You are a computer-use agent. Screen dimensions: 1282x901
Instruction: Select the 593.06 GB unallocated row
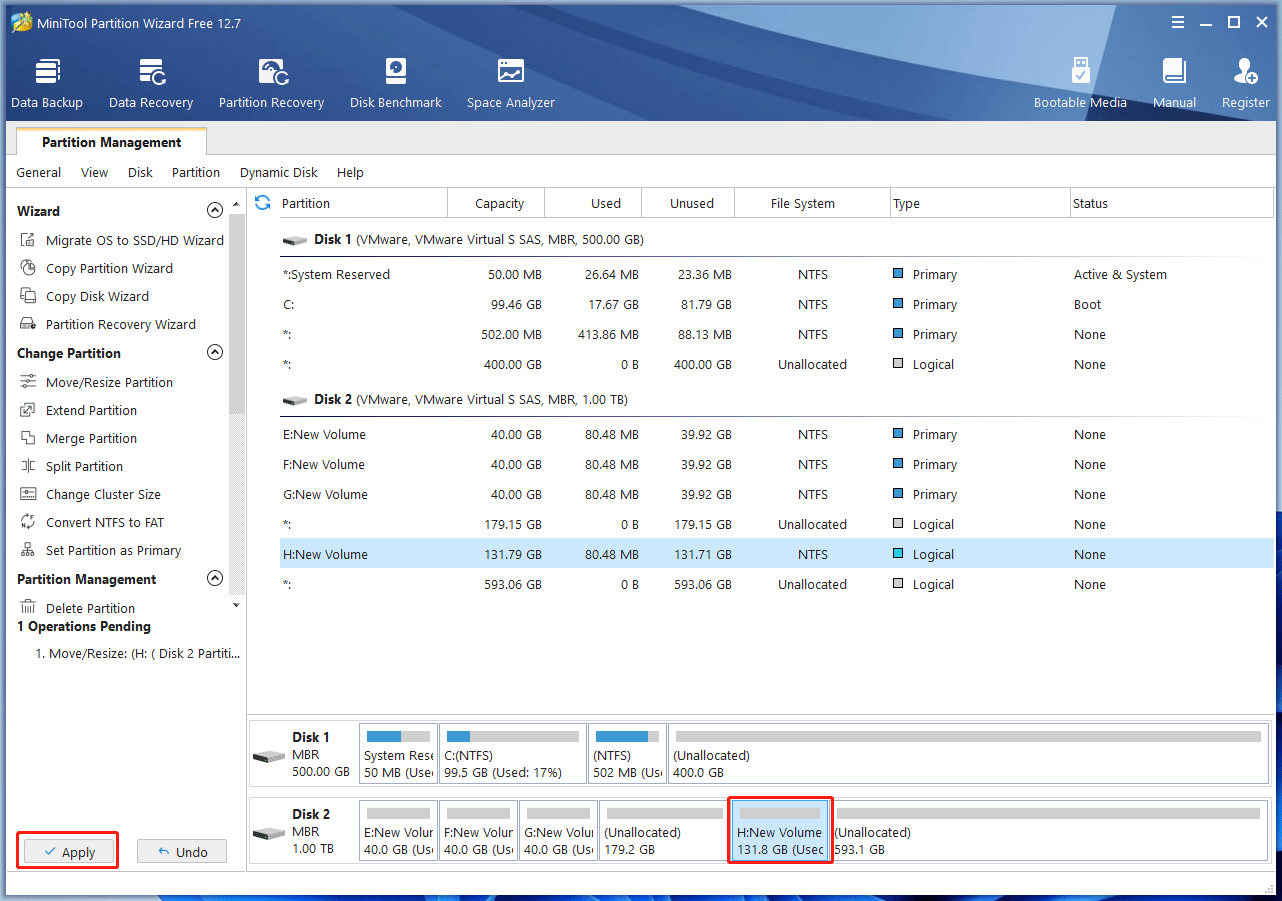[777, 584]
